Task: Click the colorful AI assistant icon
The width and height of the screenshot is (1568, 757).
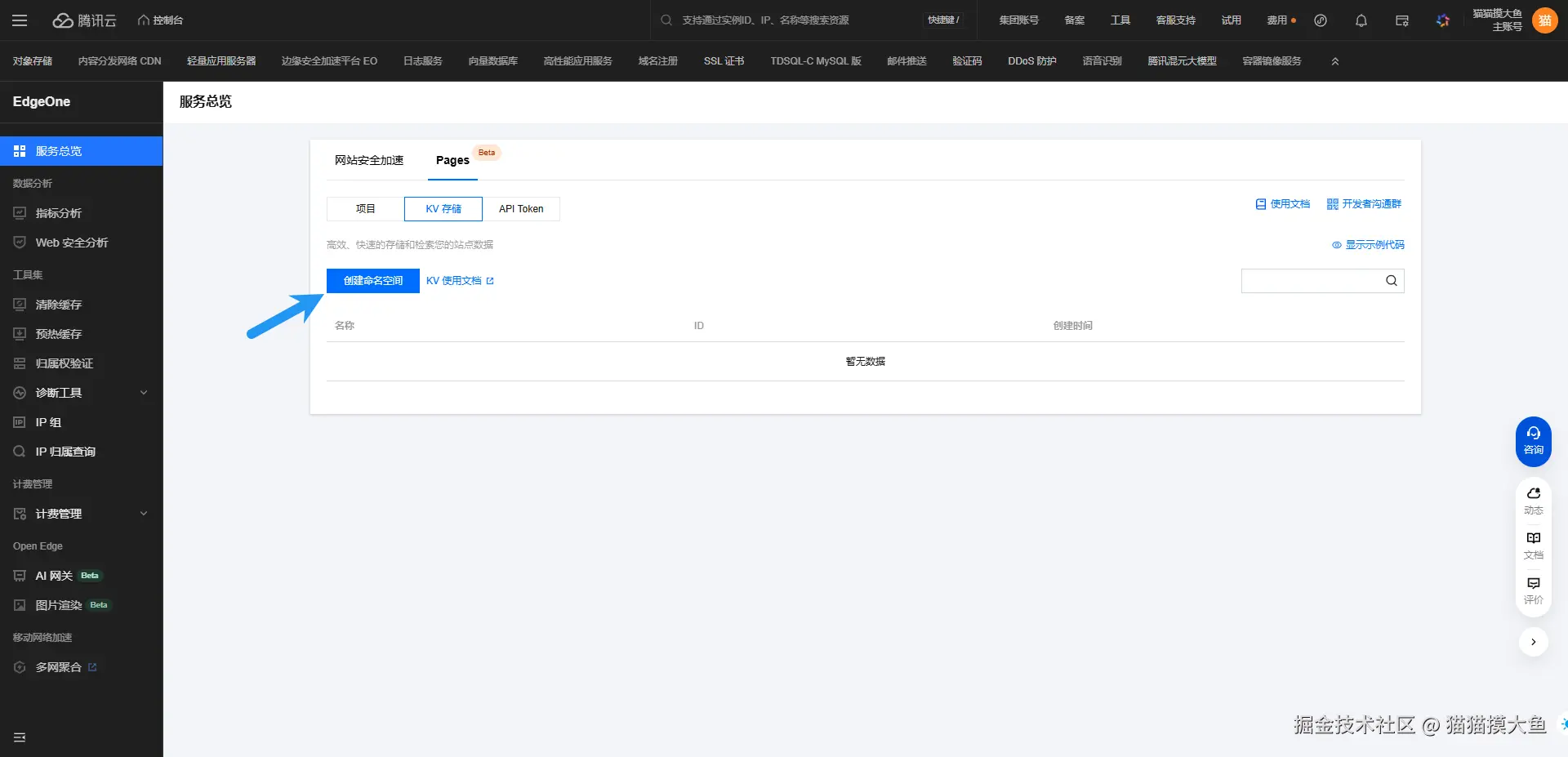Action: (1442, 20)
